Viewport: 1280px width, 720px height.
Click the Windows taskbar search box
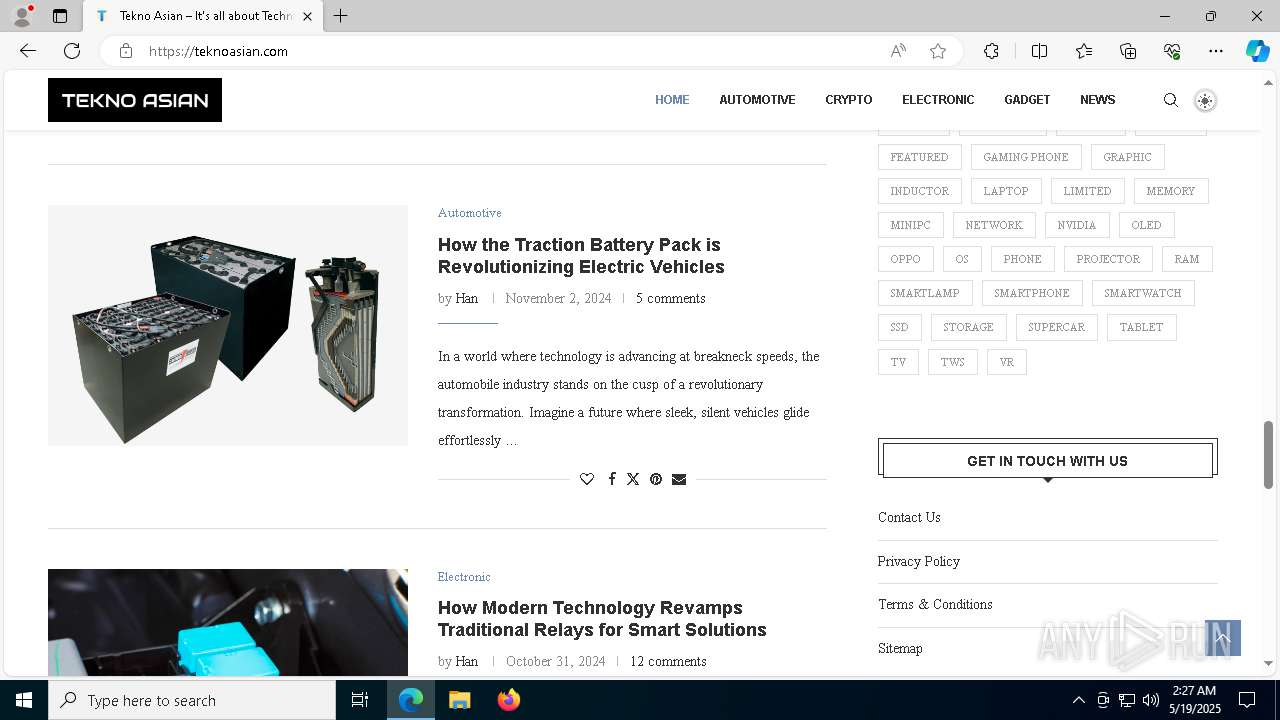coord(192,700)
